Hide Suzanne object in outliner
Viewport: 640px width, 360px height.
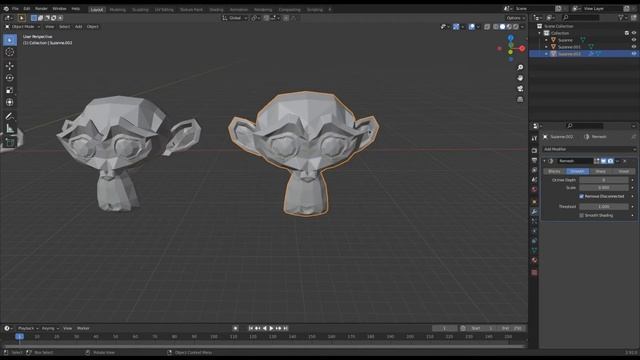634,40
